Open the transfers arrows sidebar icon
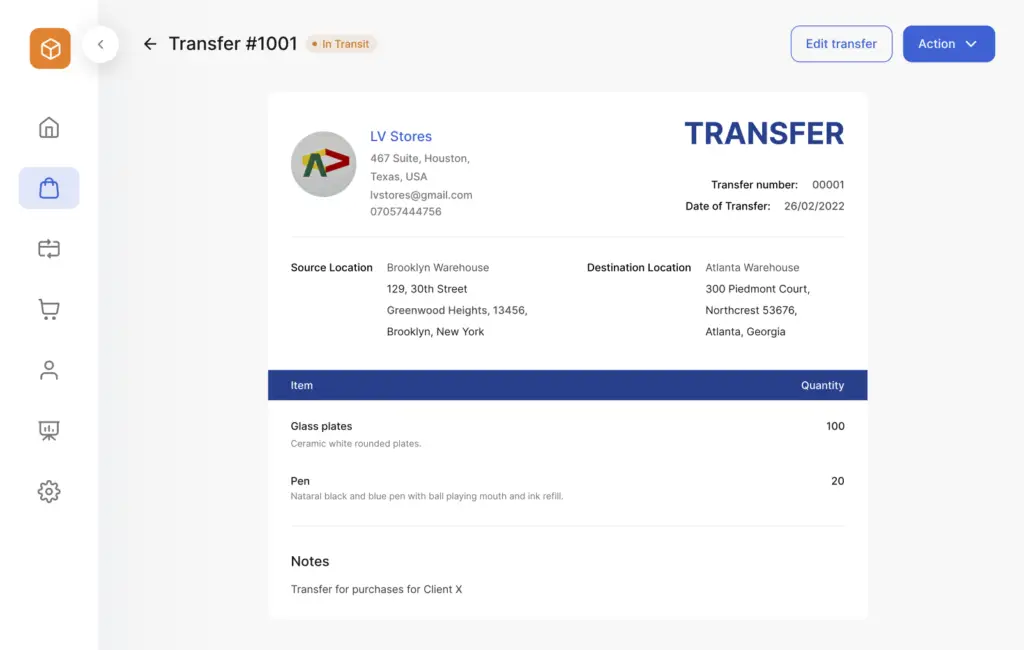Screen dimensions: 1024x650 point(49,249)
